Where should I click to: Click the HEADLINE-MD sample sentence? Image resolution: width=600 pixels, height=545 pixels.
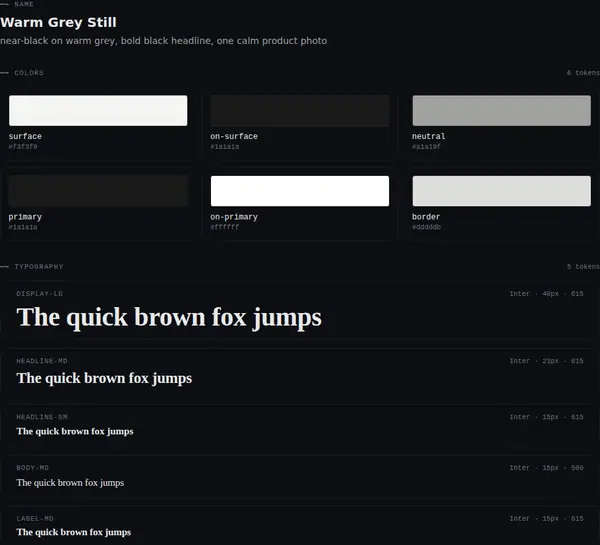tap(104, 378)
